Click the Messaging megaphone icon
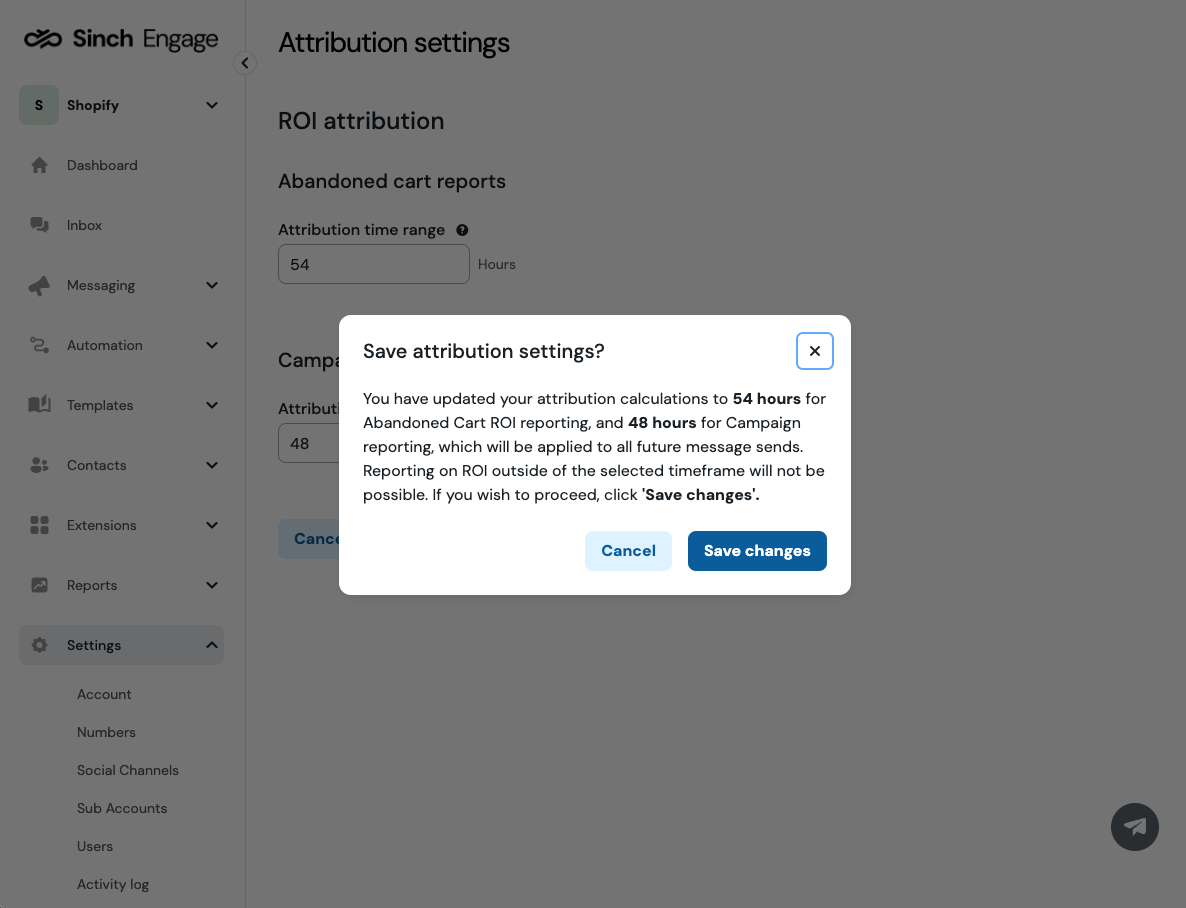The height and width of the screenshot is (908, 1186). (x=39, y=285)
